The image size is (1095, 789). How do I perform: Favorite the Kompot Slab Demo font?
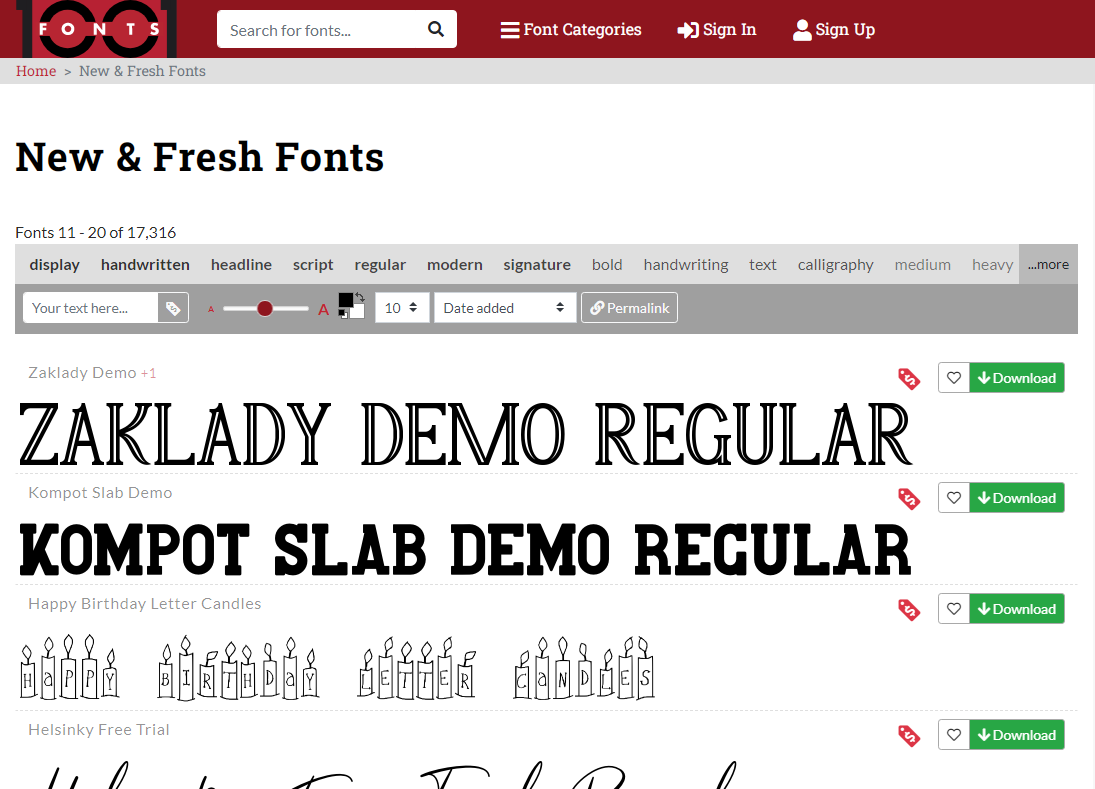tap(954, 498)
